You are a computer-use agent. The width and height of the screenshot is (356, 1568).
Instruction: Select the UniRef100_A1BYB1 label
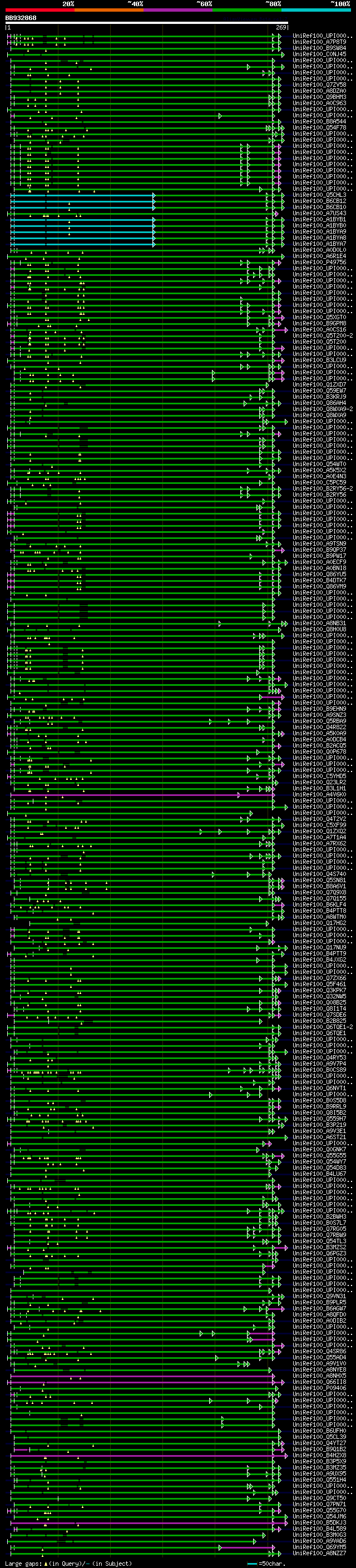(319, 219)
